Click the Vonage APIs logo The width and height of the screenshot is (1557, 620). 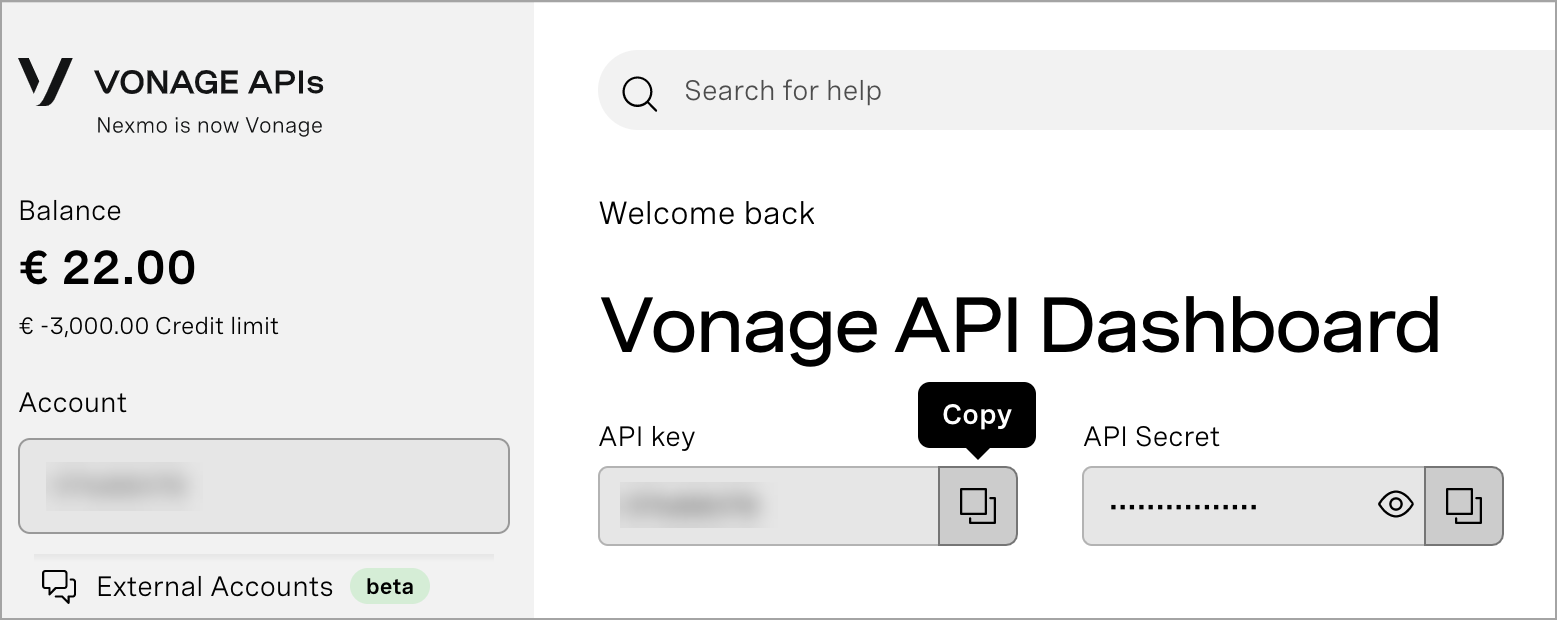tap(170, 83)
